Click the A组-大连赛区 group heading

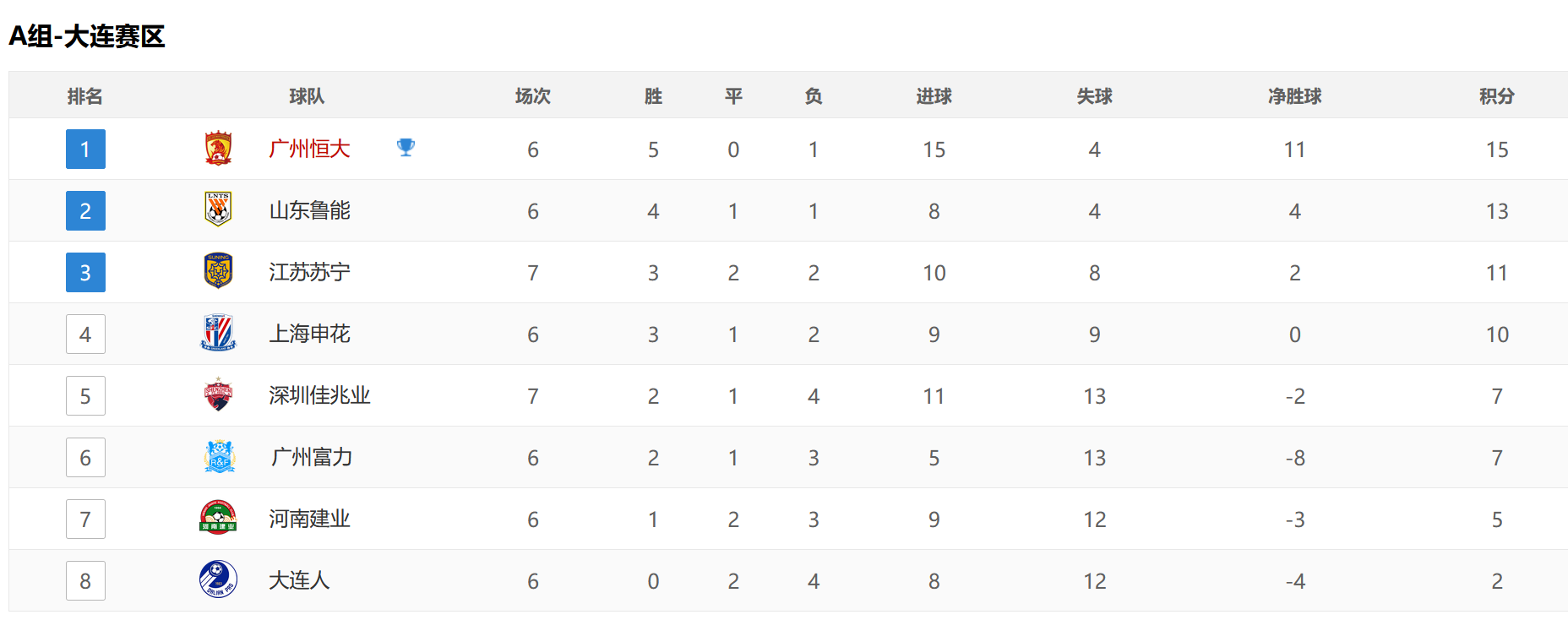87,36
